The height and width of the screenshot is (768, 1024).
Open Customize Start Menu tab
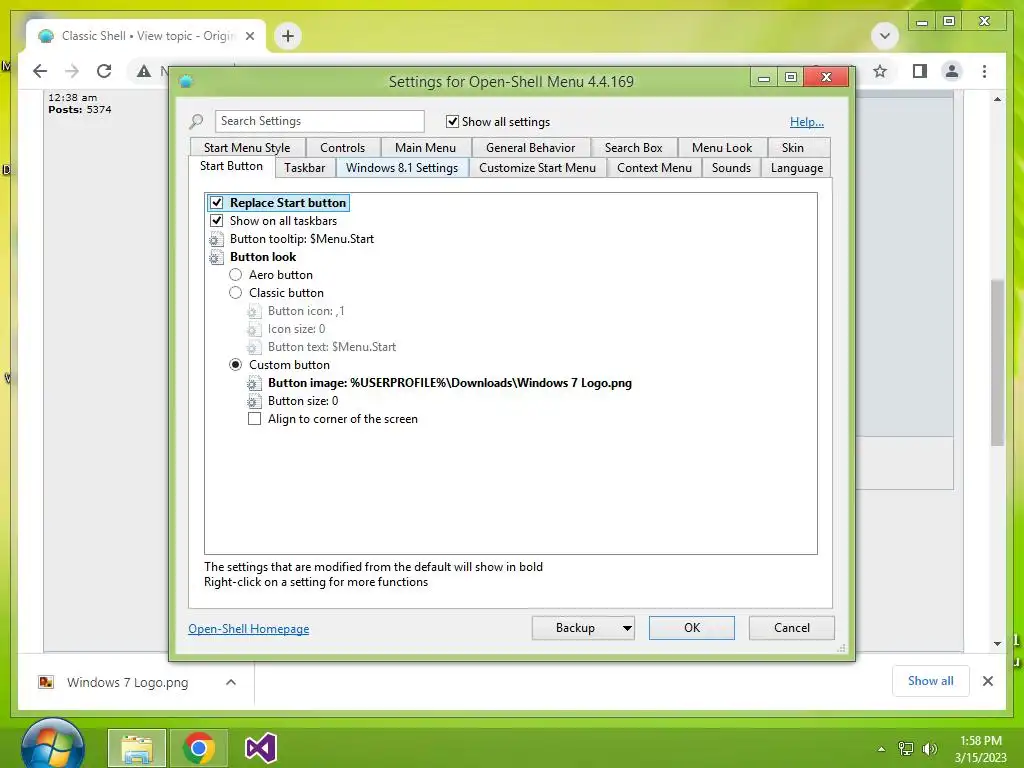537,168
